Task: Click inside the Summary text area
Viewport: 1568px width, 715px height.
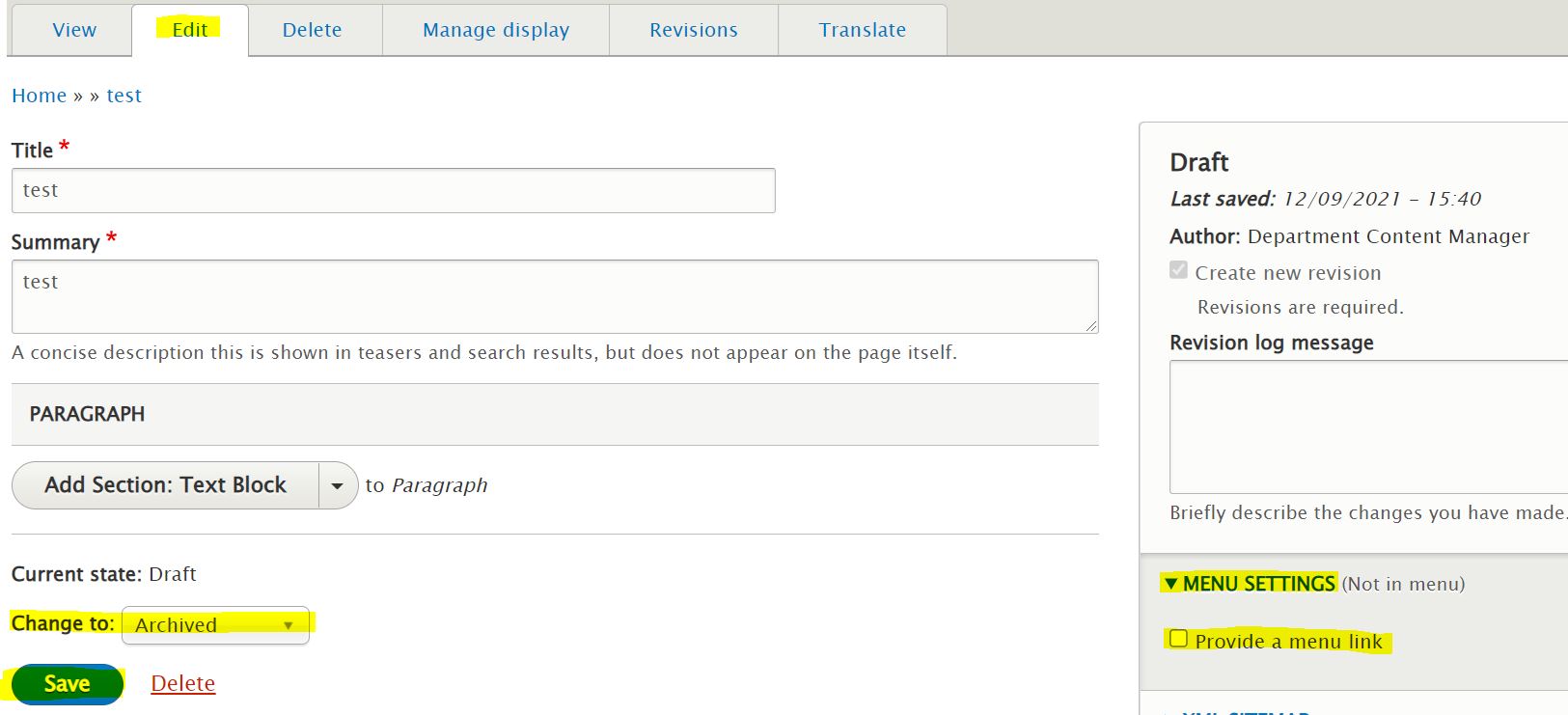Action: coord(554,296)
